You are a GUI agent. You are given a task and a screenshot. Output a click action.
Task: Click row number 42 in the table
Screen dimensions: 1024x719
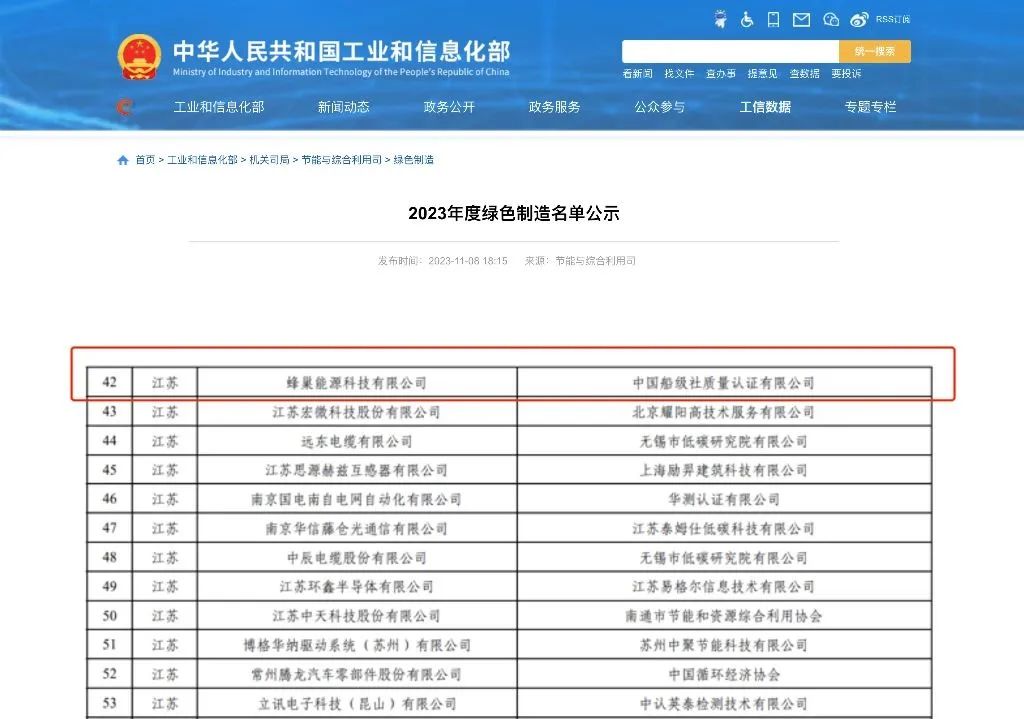pos(110,382)
